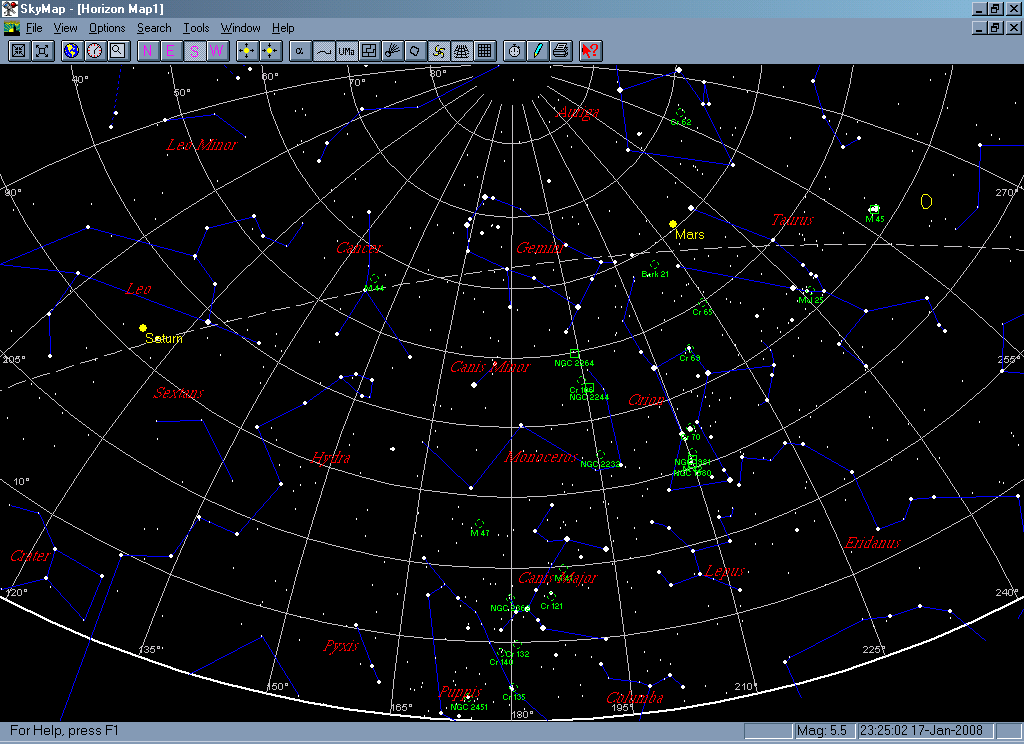Click the NGC 2451 cluster in Puppis

[x=468, y=698]
